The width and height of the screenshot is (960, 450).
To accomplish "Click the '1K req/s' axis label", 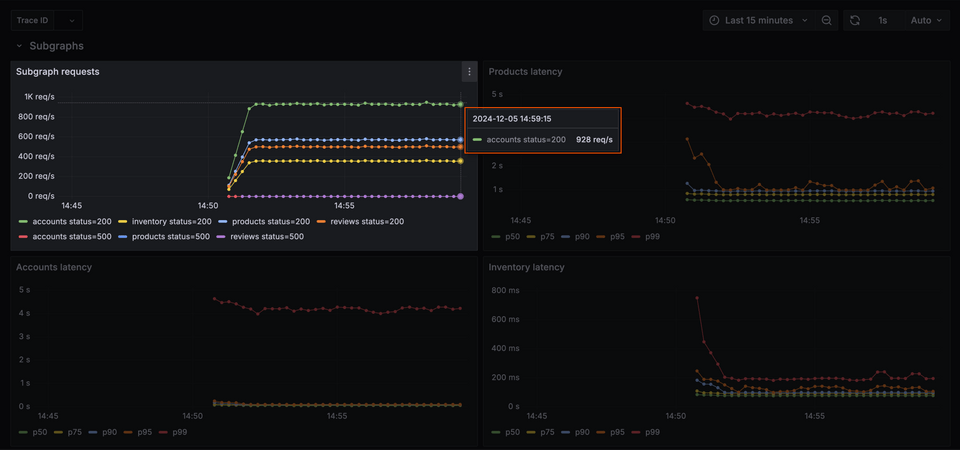I will 39,97.
